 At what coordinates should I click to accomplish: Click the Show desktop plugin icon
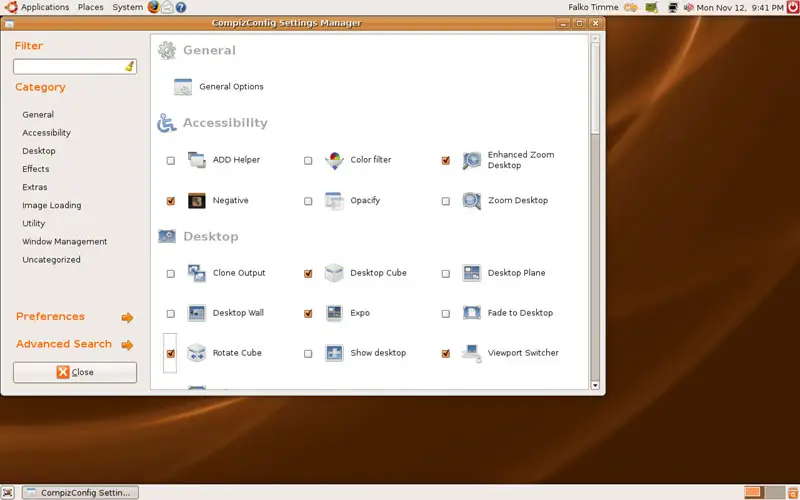(x=334, y=353)
